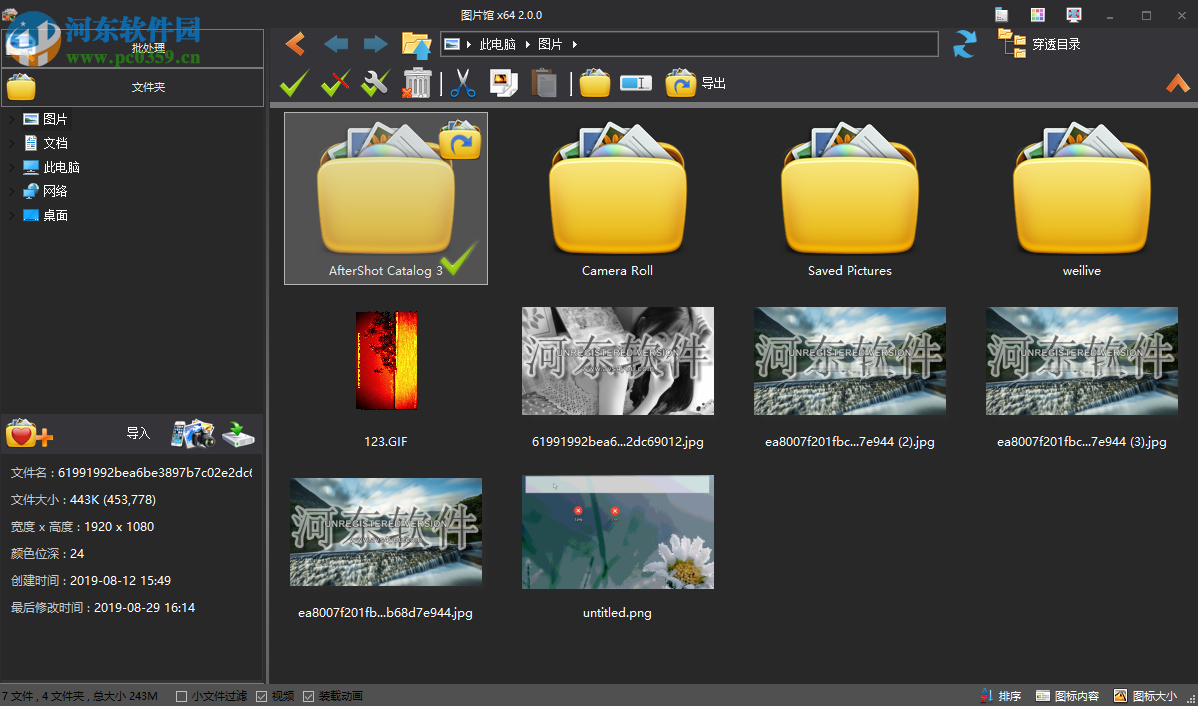Image resolution: width=1198 pixels, height=706 pixels.
Task: Enable the 小文件过滤 checkbox
Action: coord(182,696)
